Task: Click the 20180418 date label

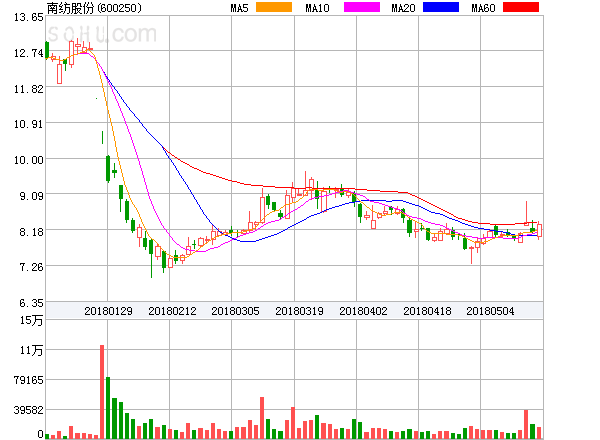Action: click(427, 311)
